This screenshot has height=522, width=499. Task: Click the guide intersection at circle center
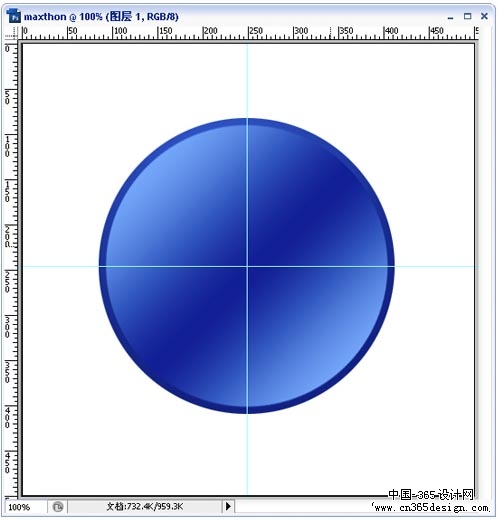pos(247,266)
